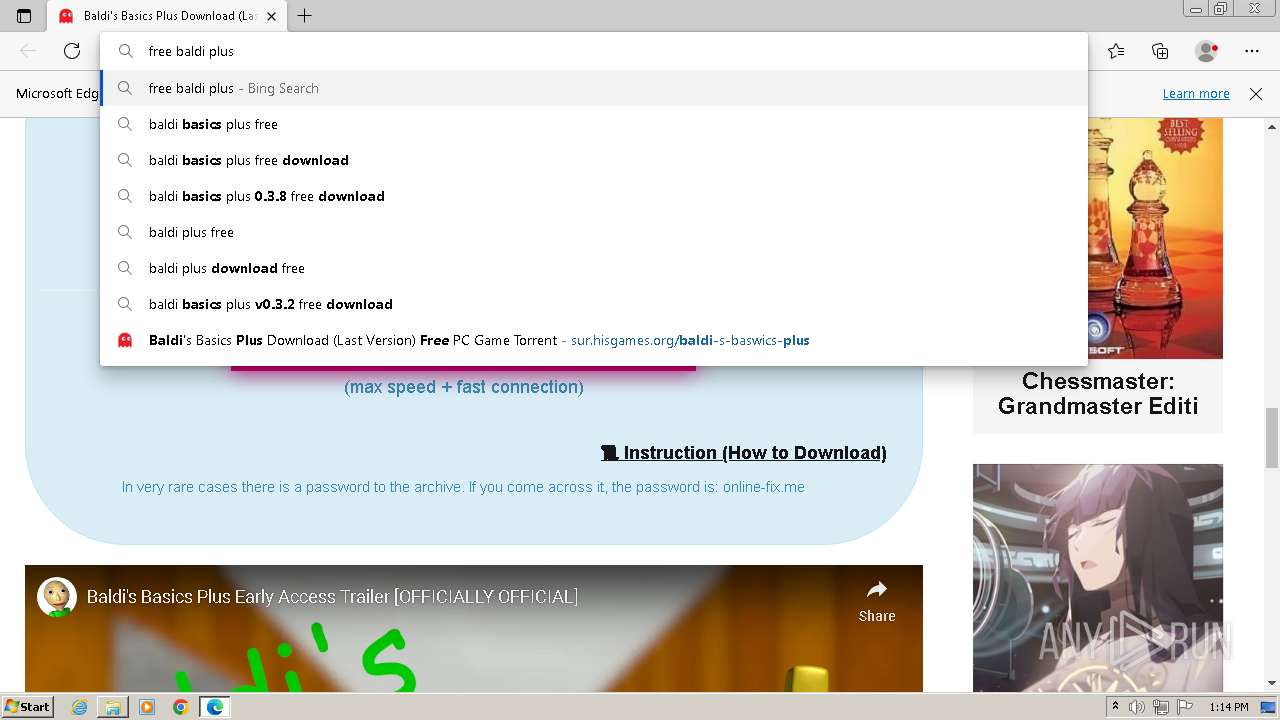Screen dimensions: 1280x720
Task: Choose suggestion 'baldi plus download free'
Action: (x=594, y=268)
